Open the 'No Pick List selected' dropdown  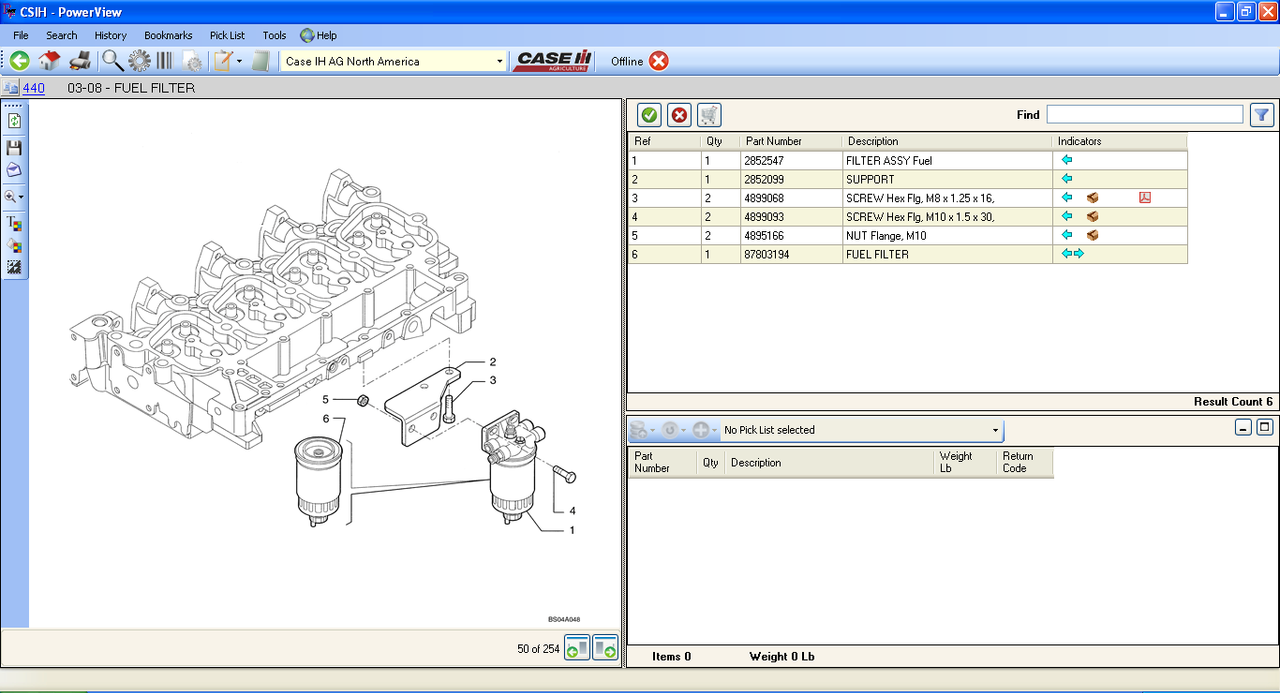(x=861, y=430)
